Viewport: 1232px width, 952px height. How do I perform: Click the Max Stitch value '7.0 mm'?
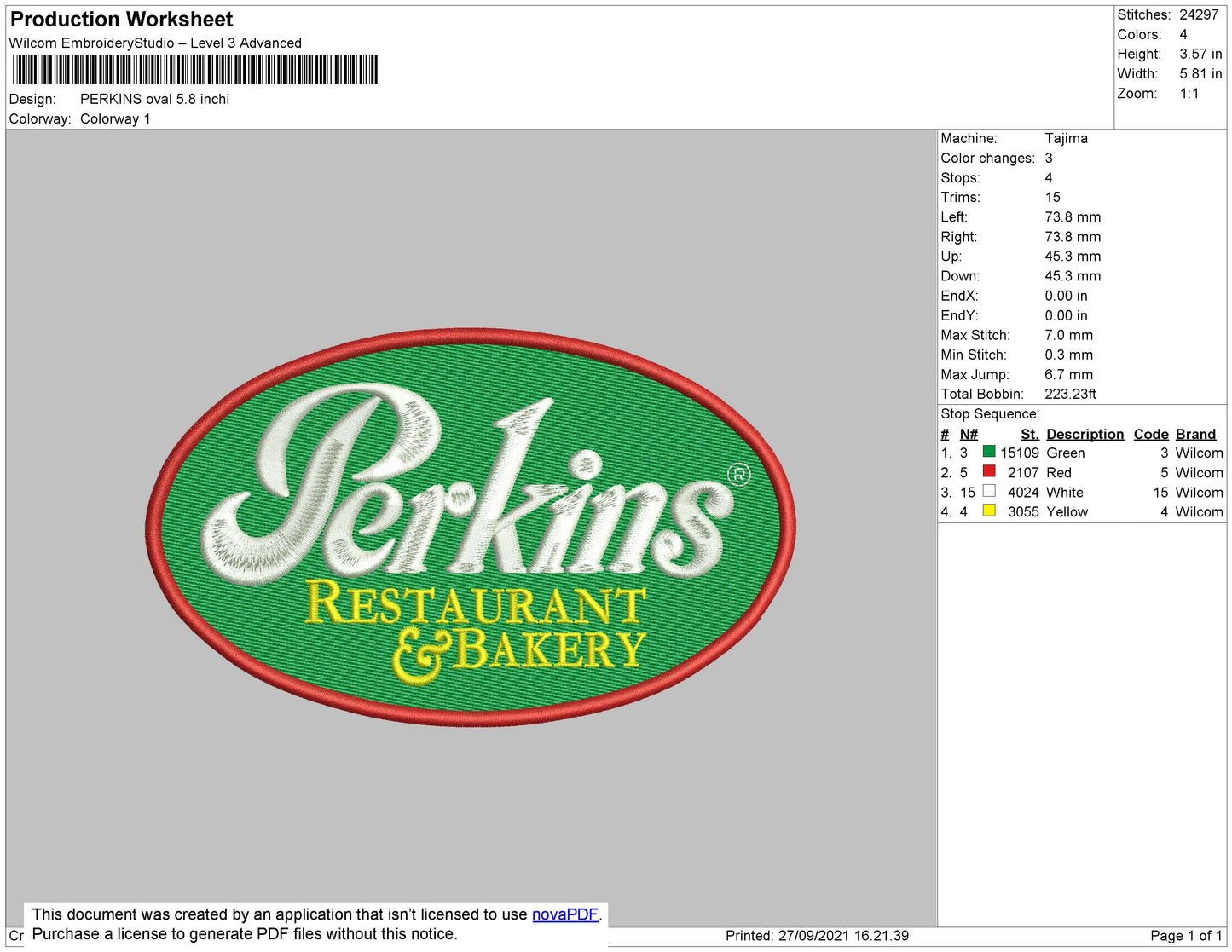coord(1068,335)
